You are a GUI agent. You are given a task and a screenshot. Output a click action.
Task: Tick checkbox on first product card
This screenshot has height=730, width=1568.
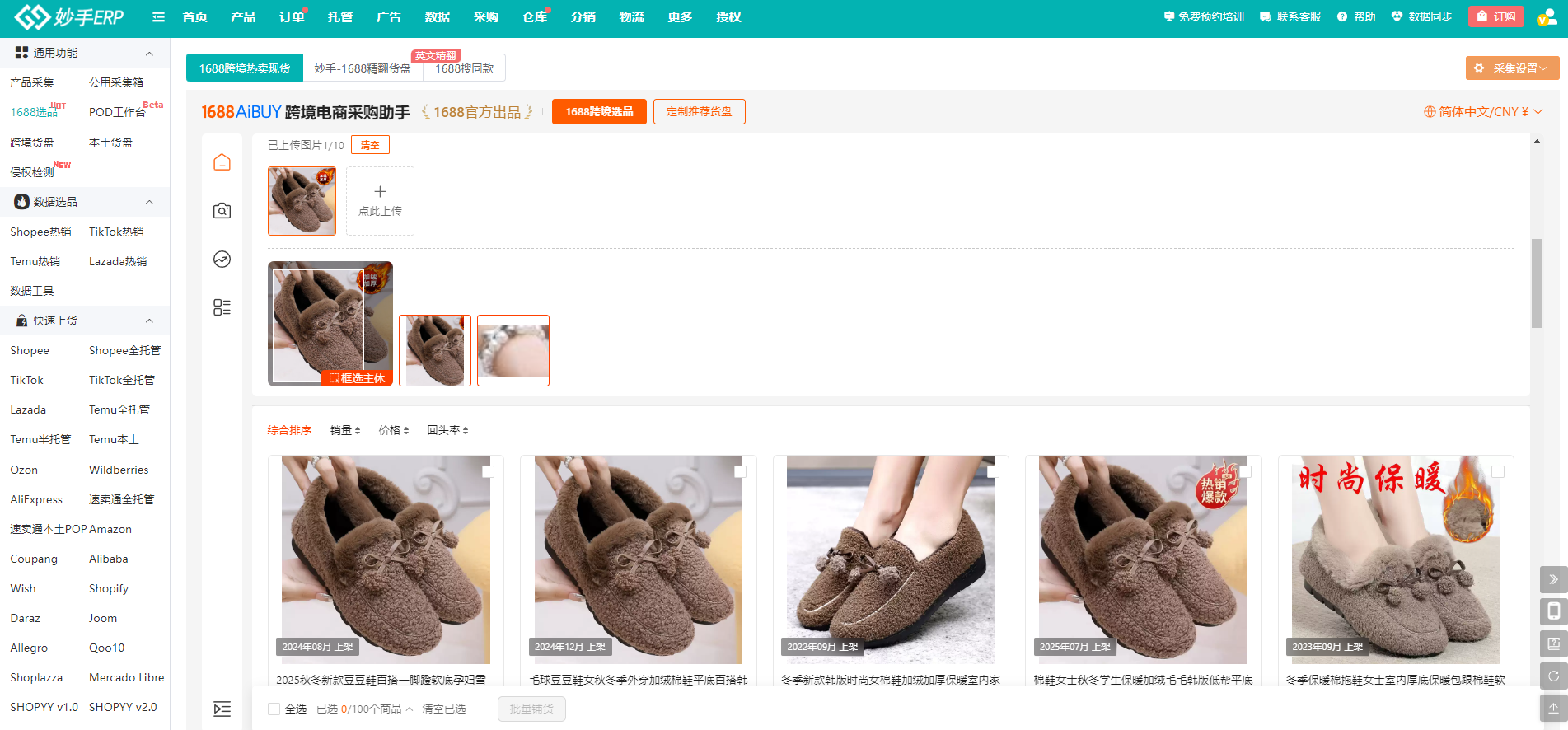coord(488,472)
